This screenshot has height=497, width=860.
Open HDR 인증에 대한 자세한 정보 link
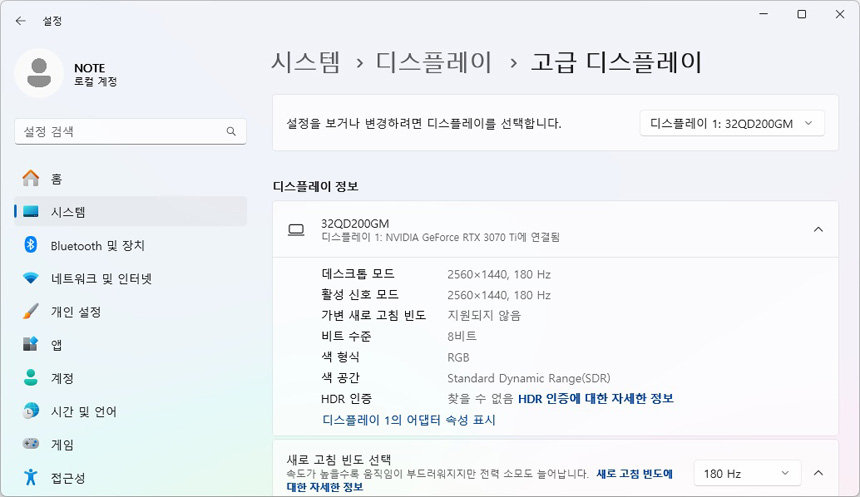coord(595,398)
